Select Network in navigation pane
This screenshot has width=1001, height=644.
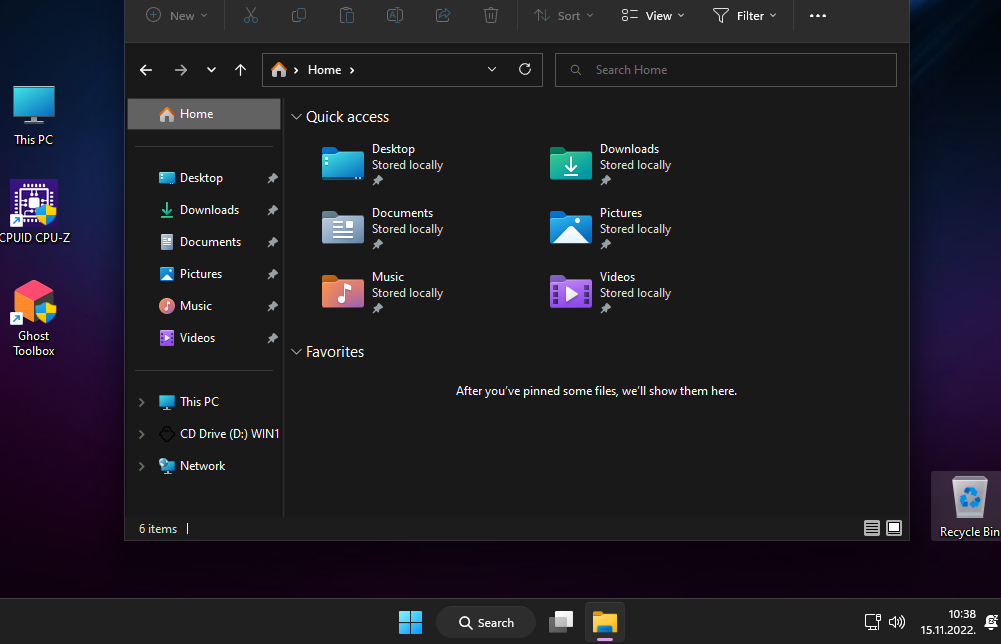point(202,466)
